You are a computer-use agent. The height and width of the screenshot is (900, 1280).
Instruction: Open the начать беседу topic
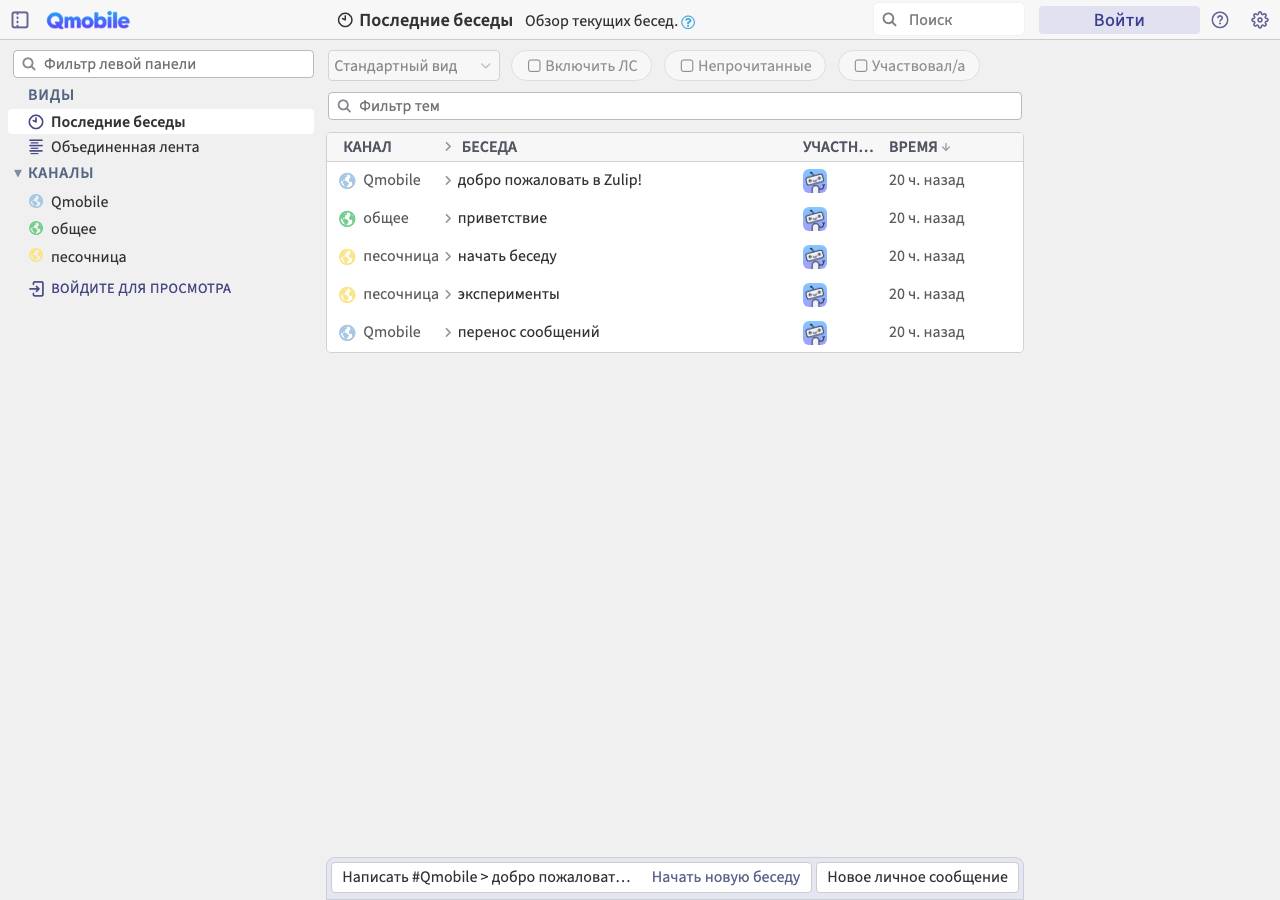[507, 256]
